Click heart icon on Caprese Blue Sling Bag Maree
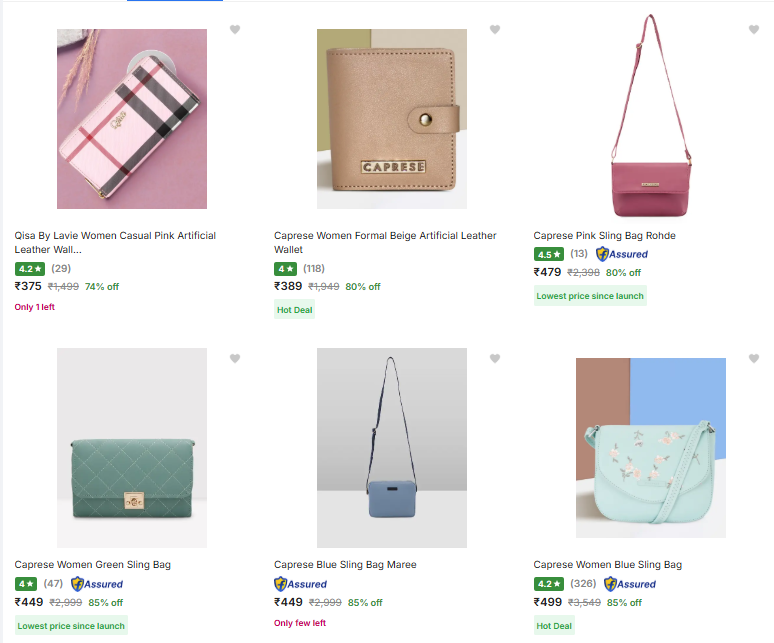Screen dimensions: 774x643 pos(494,359)
